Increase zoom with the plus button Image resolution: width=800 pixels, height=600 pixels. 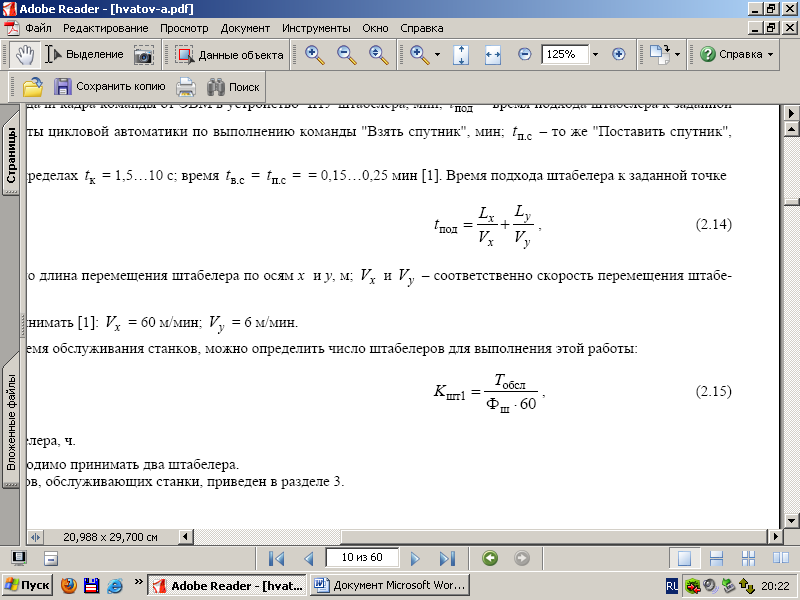point(618,55)
